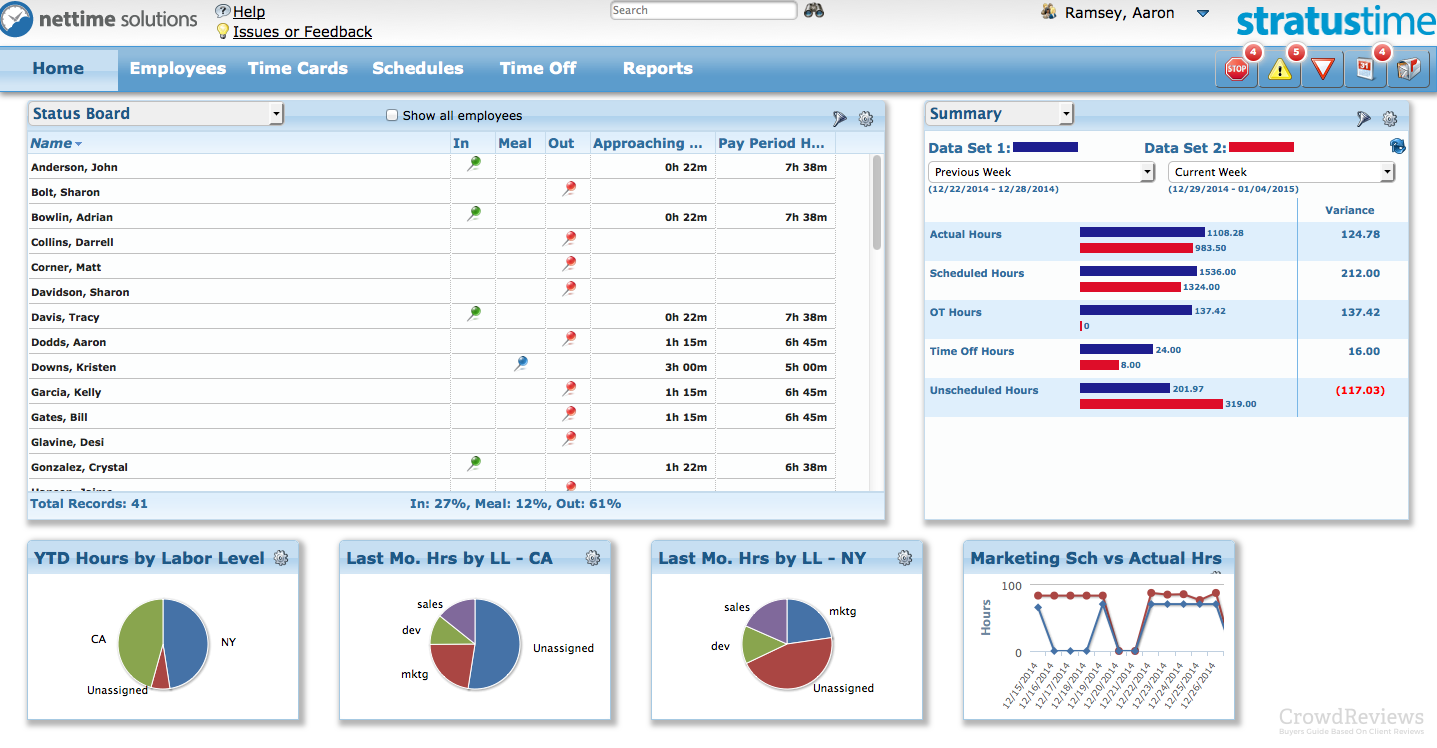1437x748 pixels.
Task: Click the OT Hours row label
Action: [x=955, y=312]
